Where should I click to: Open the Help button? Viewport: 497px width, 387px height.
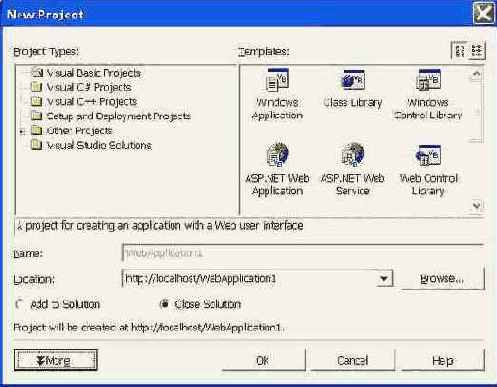tap(443, 360)
